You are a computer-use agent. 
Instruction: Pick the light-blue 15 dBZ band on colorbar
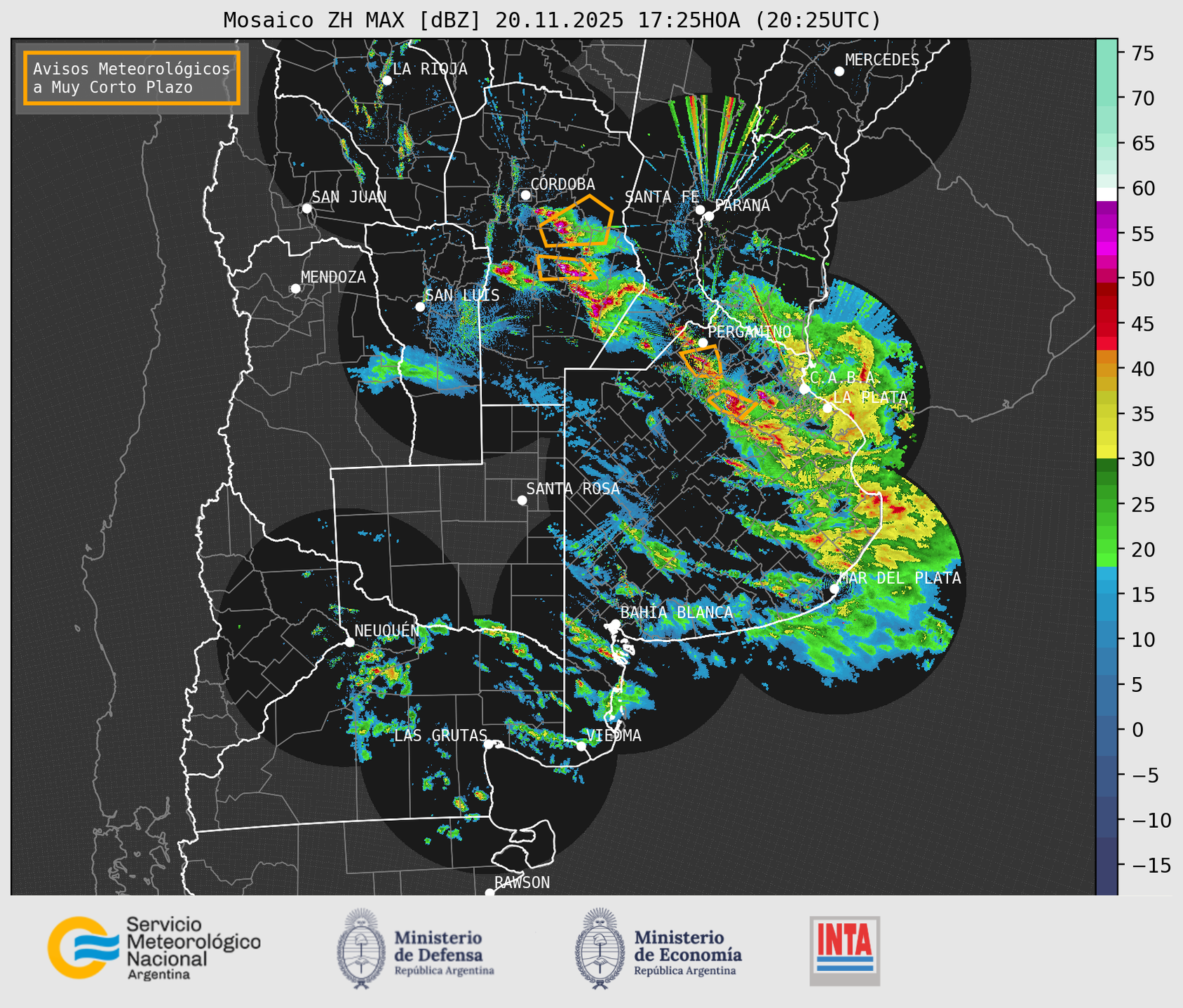point(1107,587)
